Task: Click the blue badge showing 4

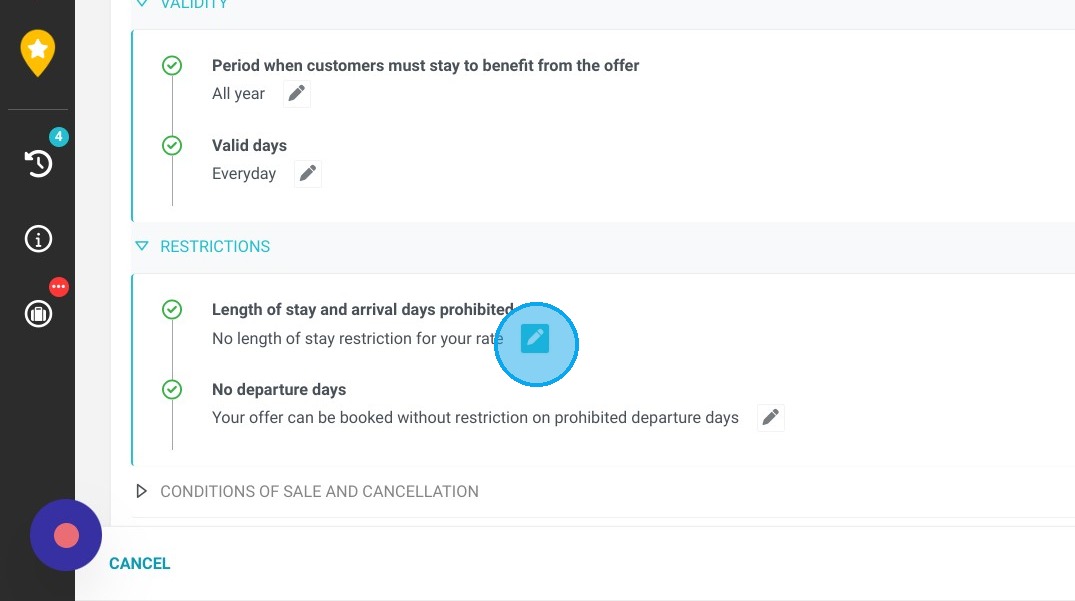Action: [59, 136]
